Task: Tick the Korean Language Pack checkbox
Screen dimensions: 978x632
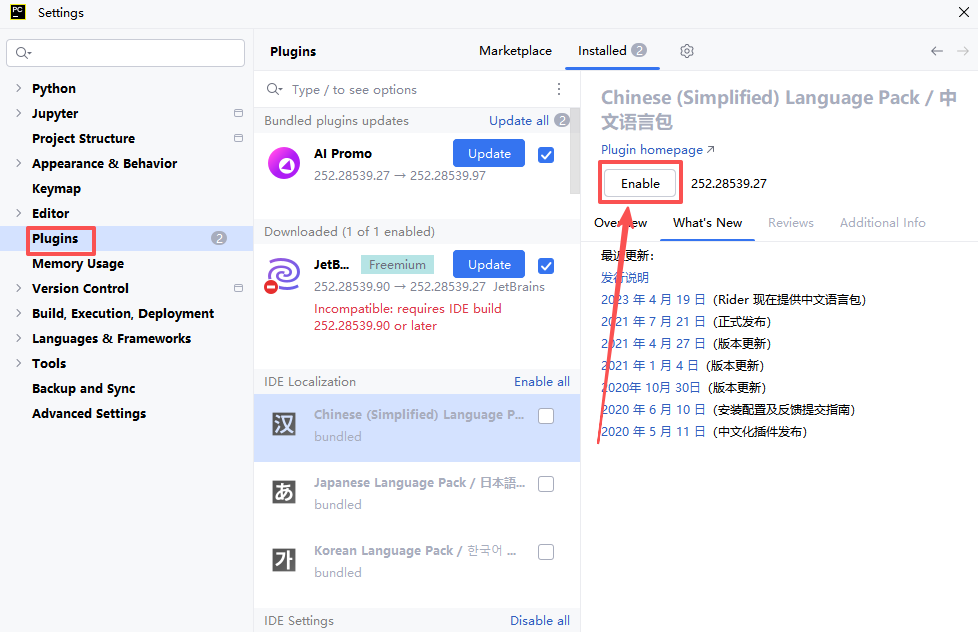Action: pos(546,552)
